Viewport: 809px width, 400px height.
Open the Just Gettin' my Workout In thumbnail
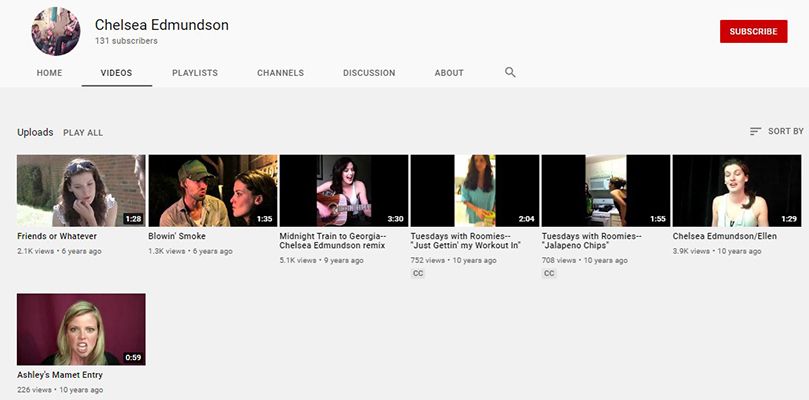(474, 190)
